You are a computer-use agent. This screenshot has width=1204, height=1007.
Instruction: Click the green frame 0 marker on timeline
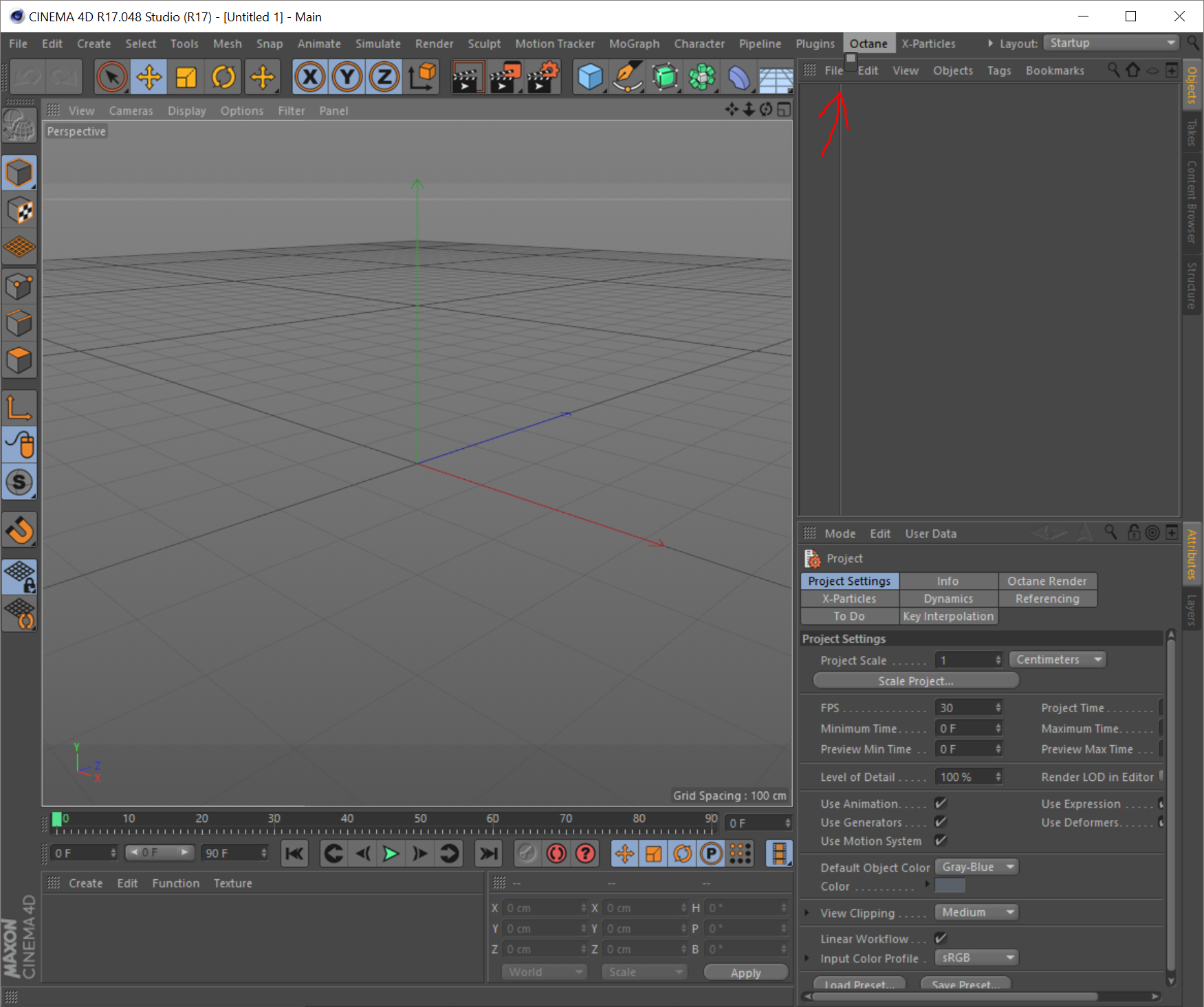(x=57, y=819)
